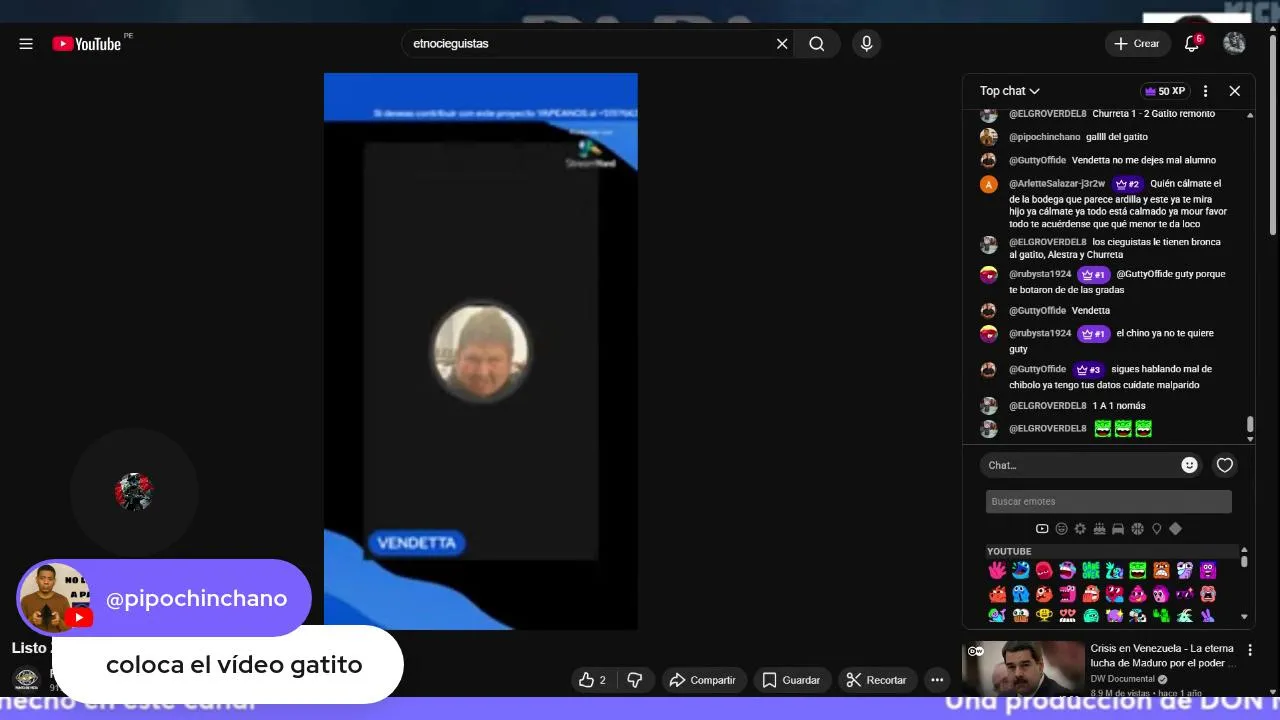The width and height of the screenshot is (1280, 720).
Task: Send a heart reaction in chat
Action: coord(1225,465)
